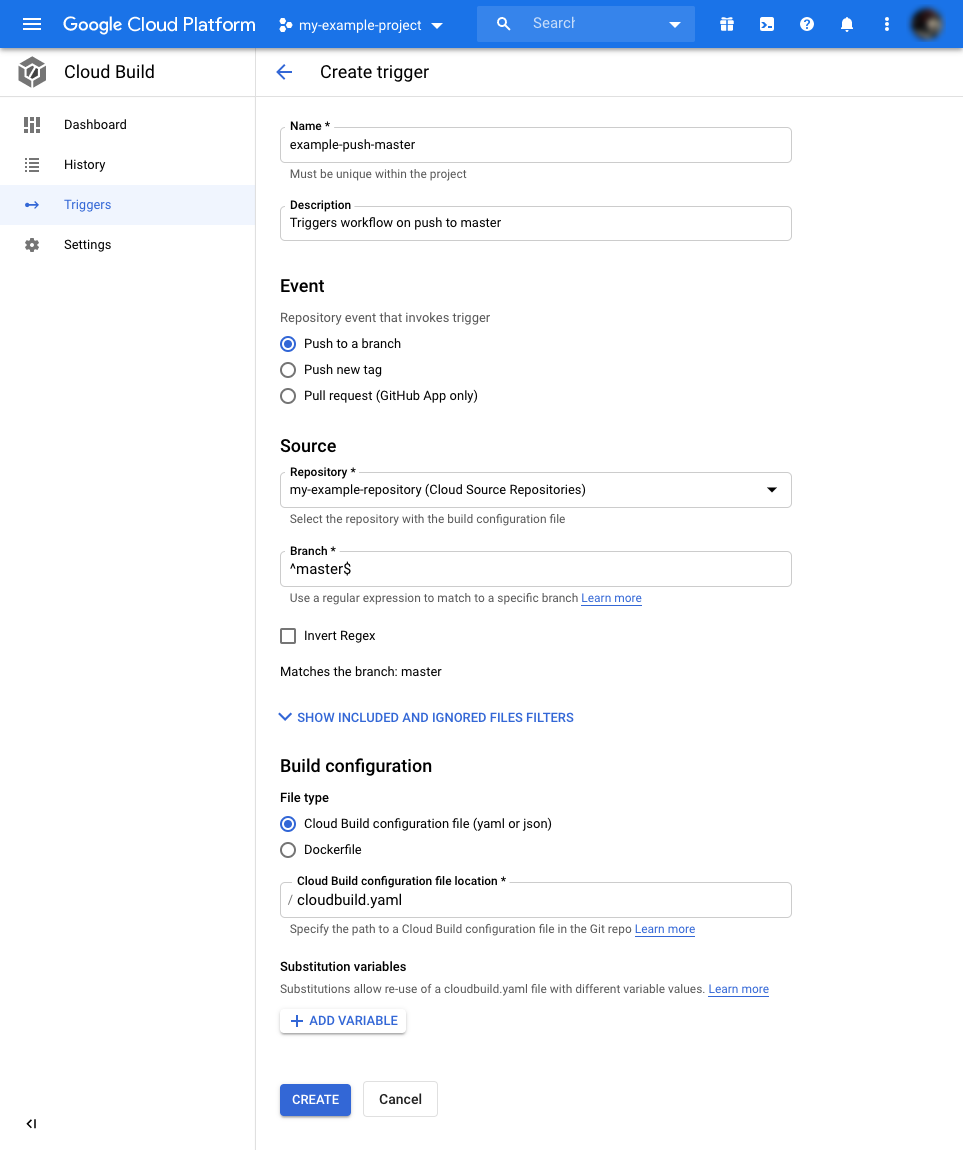
Task: Click the plus icon on Add Variable
Action: coord(296,1021)
